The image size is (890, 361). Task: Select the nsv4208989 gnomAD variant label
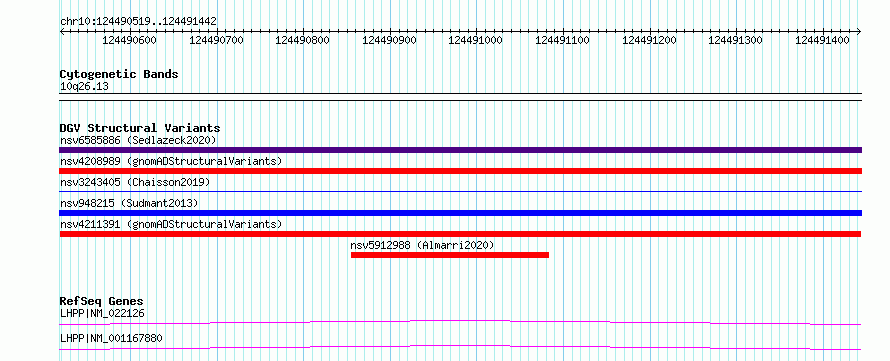171,161
